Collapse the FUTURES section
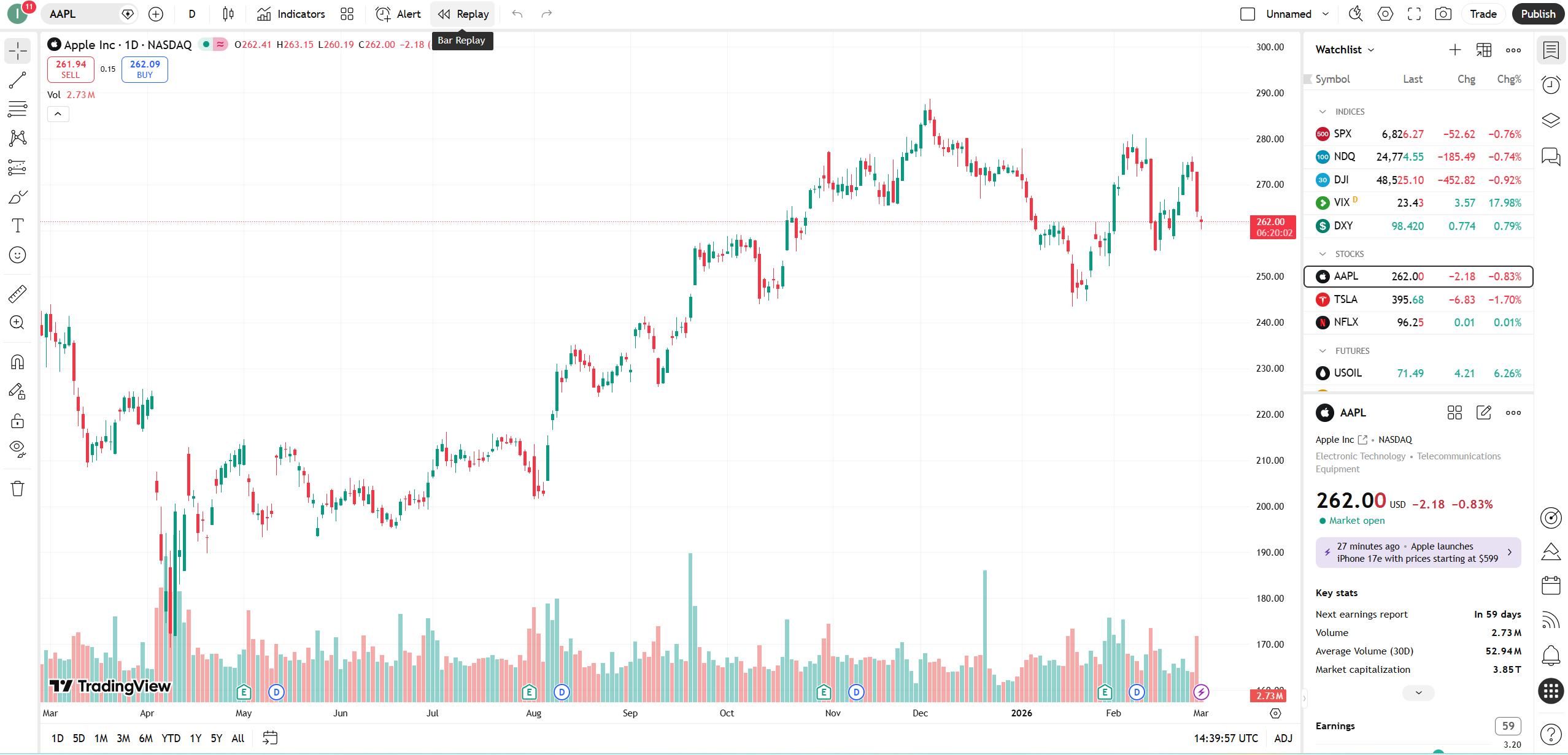The width and height of the screenshot is (1568, 755). point(1323,350)
